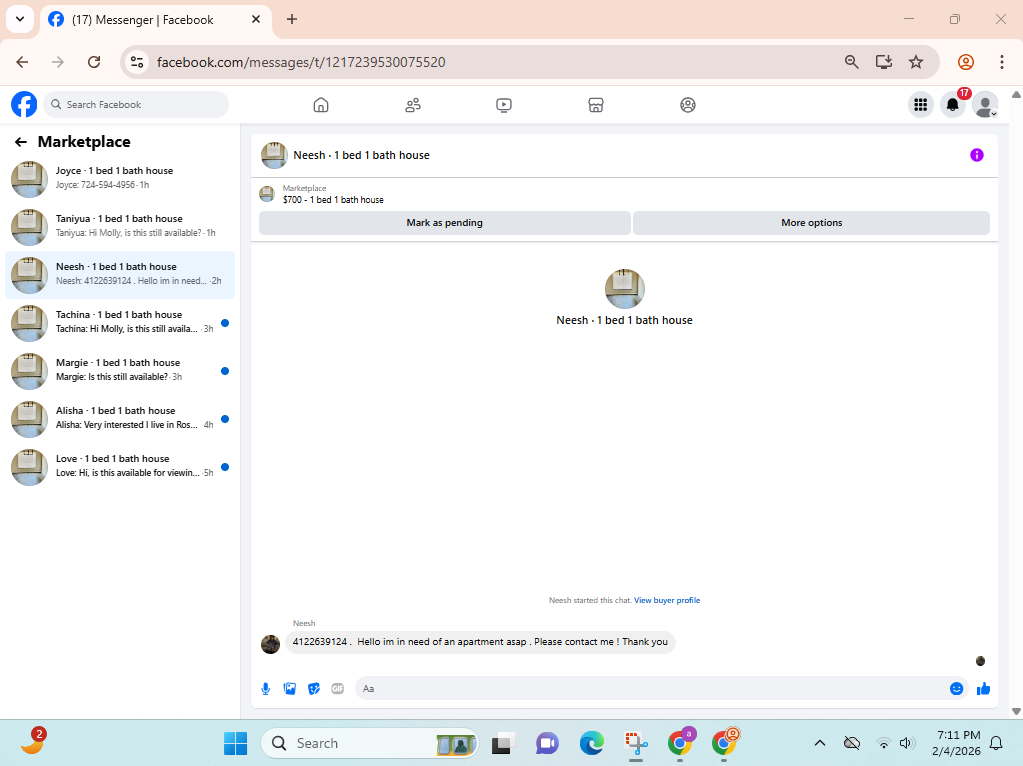Viewport: 1023px width, 766px height.
Task: Open the Joyce conversation
Action: click(120, 179)
